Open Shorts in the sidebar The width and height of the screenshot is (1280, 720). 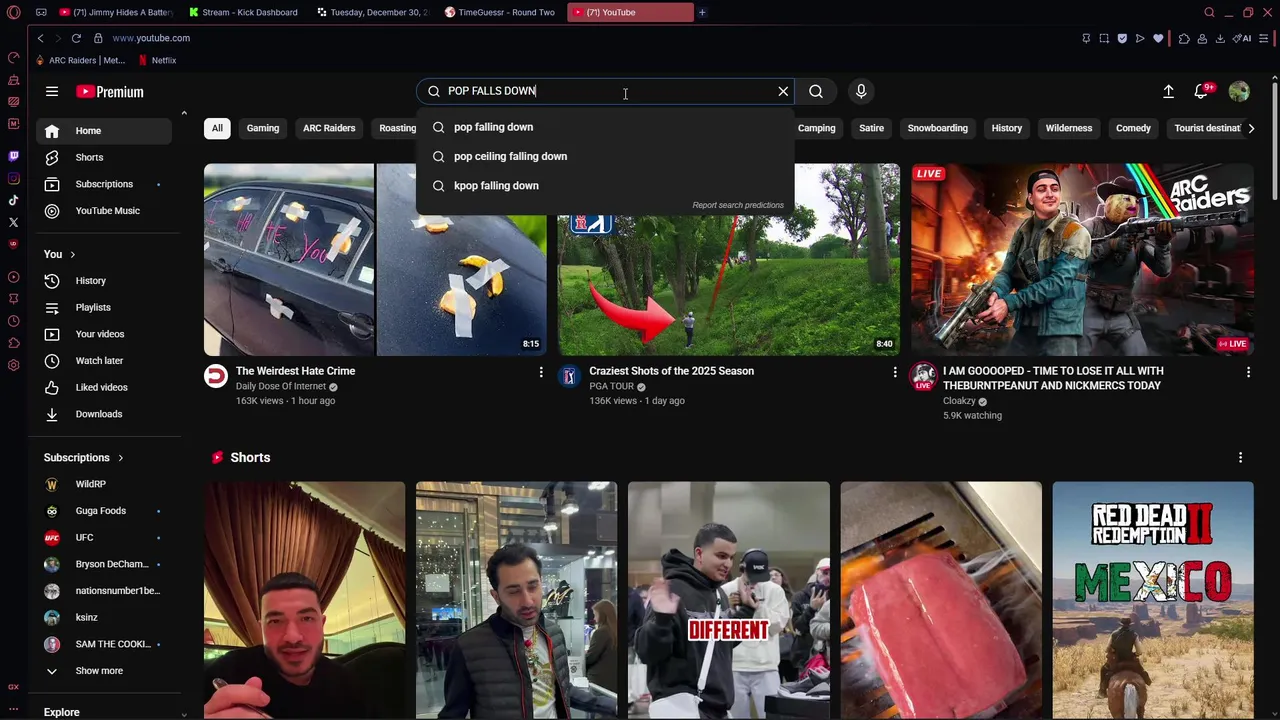[x=104, y=157]
